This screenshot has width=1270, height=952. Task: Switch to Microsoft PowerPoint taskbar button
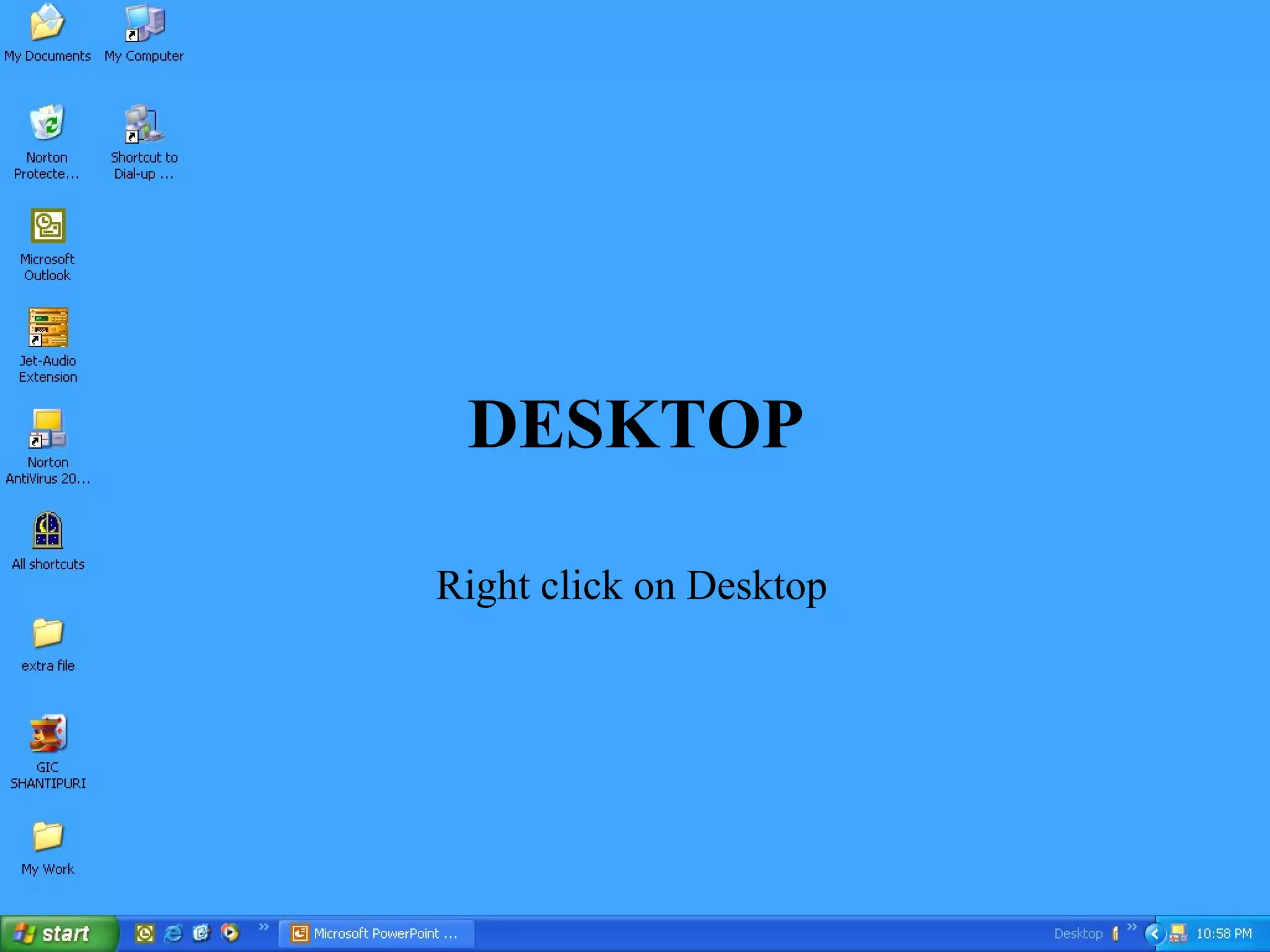click(376, 933)
